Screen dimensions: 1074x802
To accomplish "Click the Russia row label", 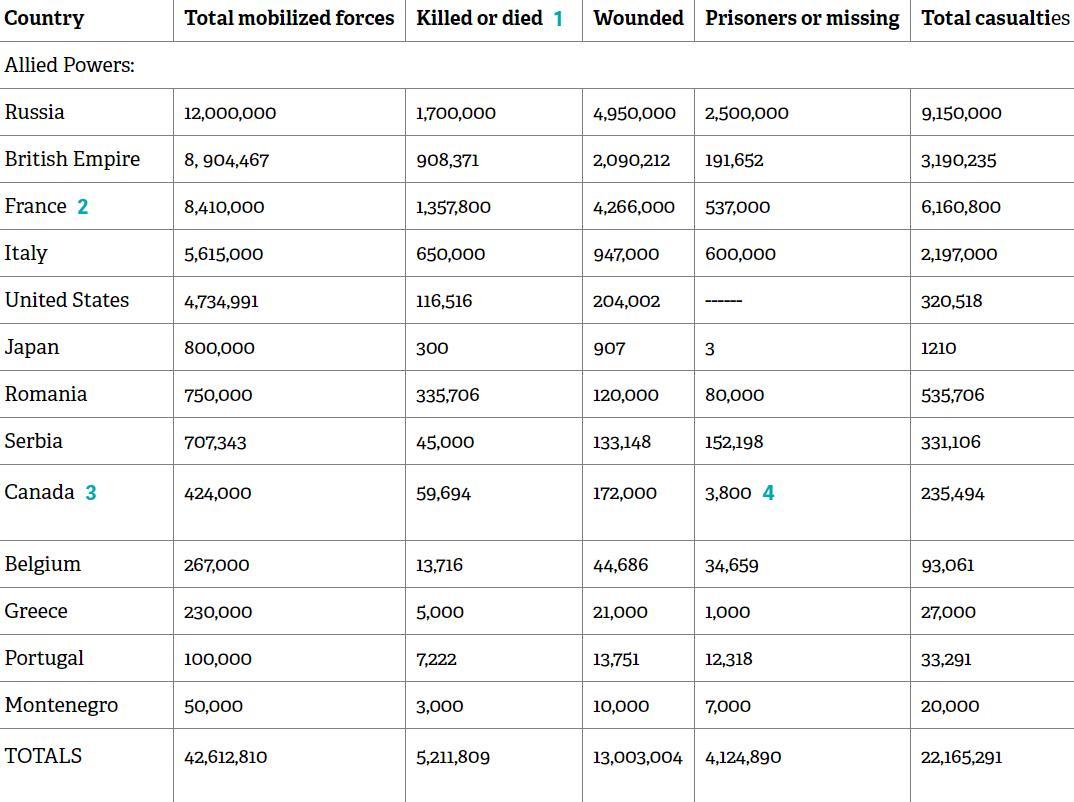I will (x=34, y=112).
